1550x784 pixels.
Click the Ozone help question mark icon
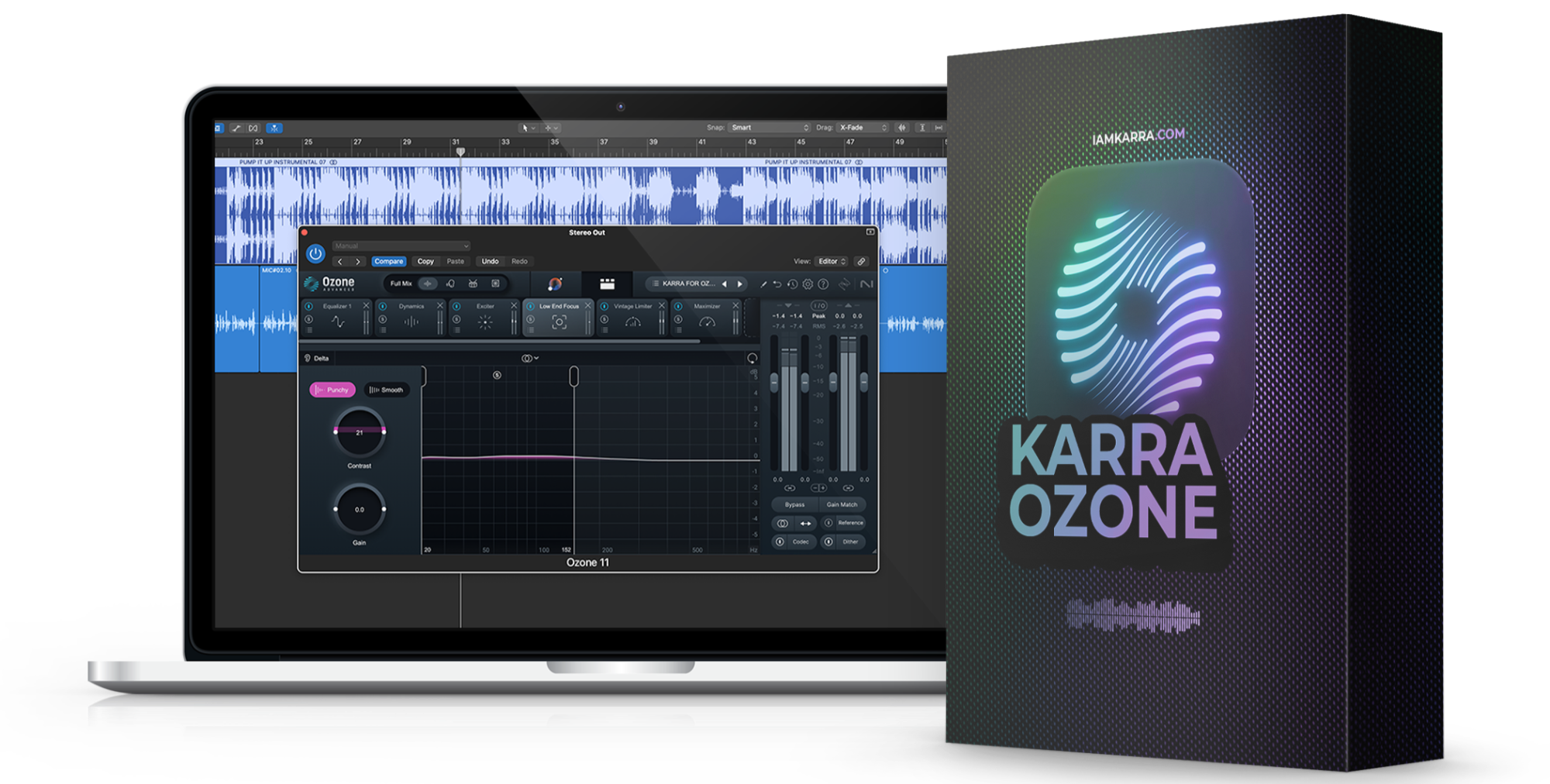click(x=823, y=284)
